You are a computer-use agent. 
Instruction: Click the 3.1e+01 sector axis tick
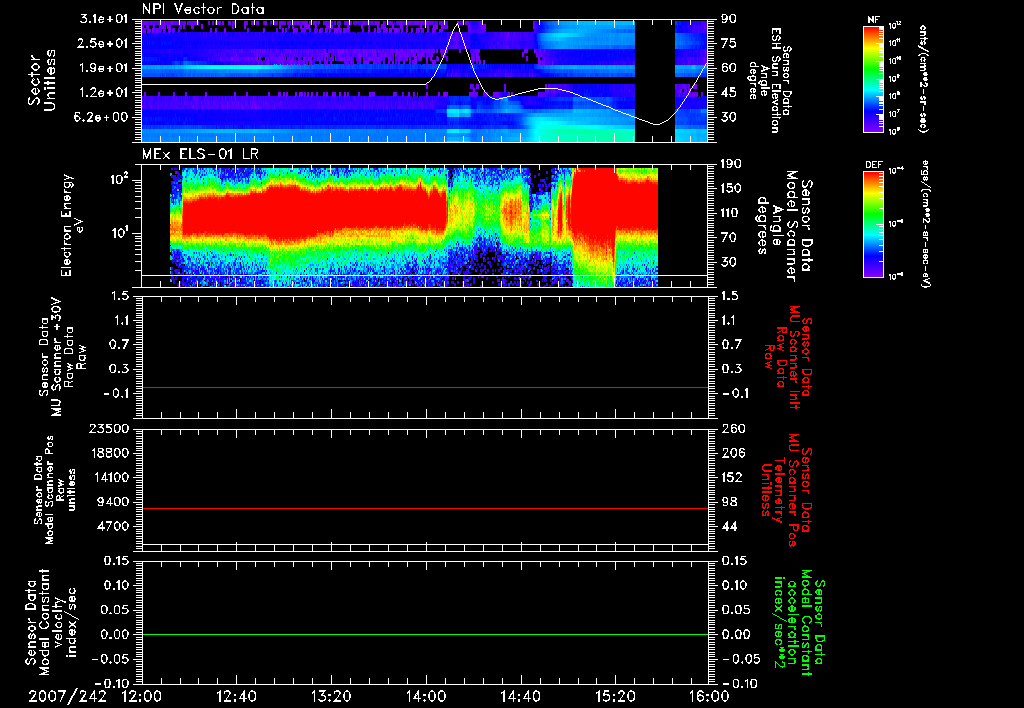click(x=106, y=19)
